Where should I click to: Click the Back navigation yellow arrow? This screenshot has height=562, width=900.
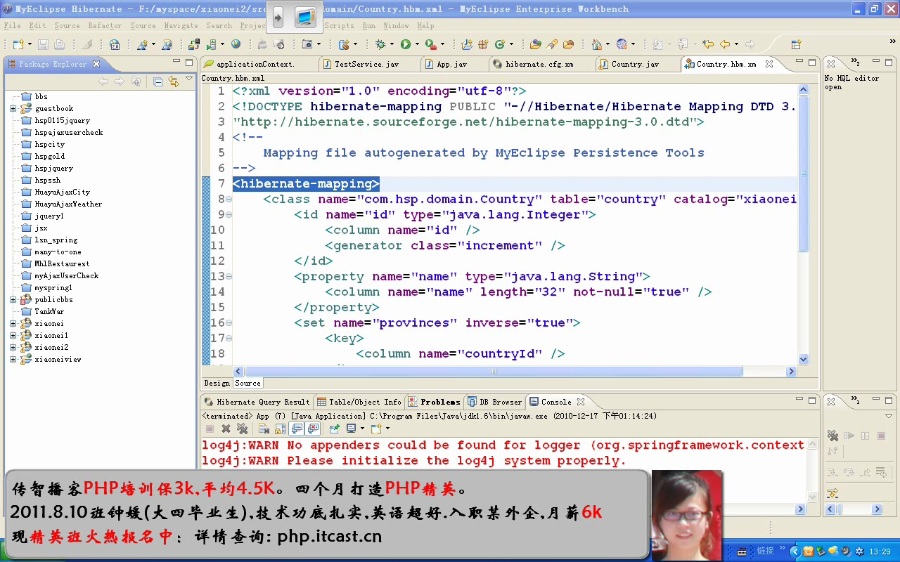(726, 44)
